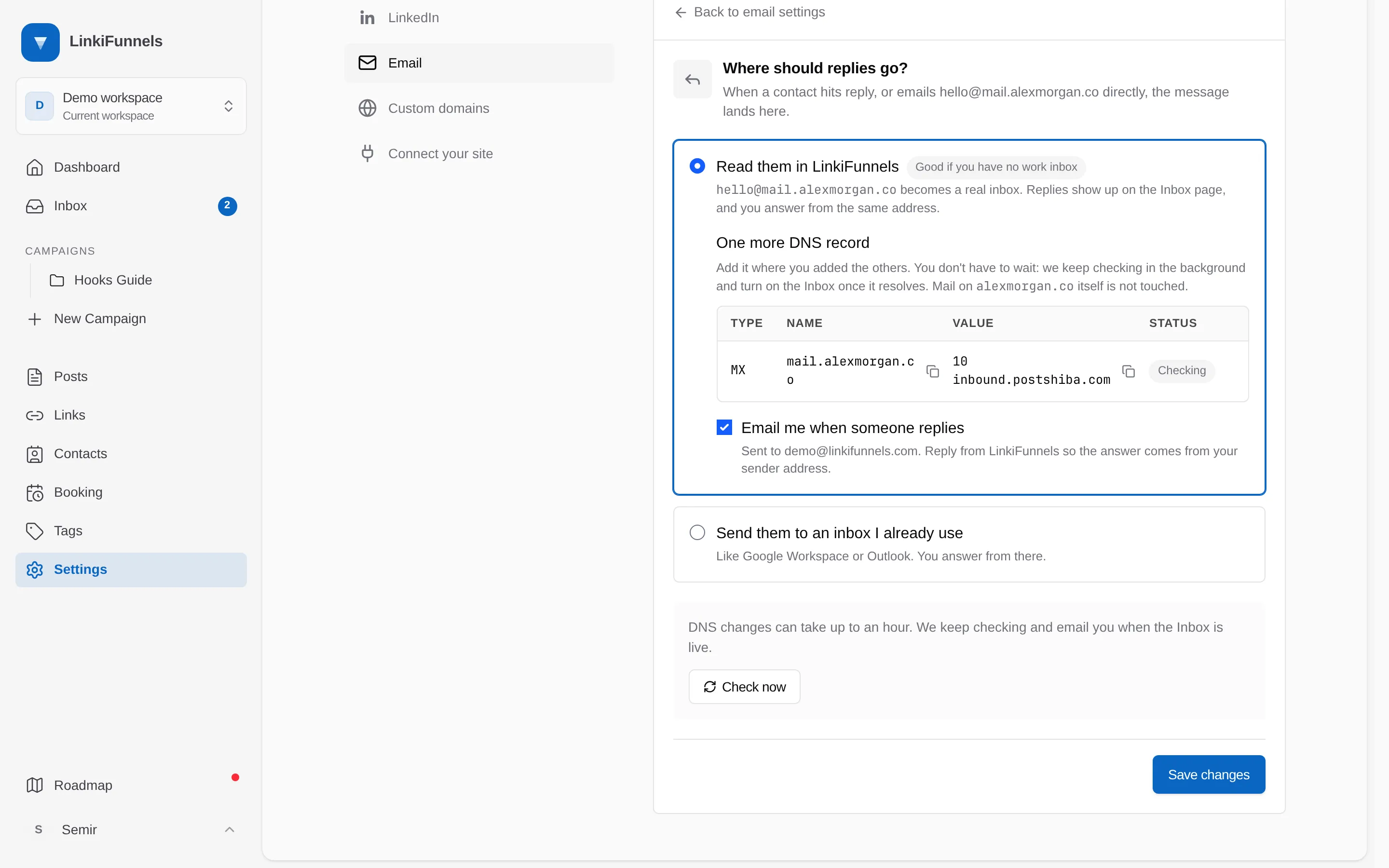Click the Demo workspace avatar D
Viewport: 1389px width, 868px height.
click(40, 106)
